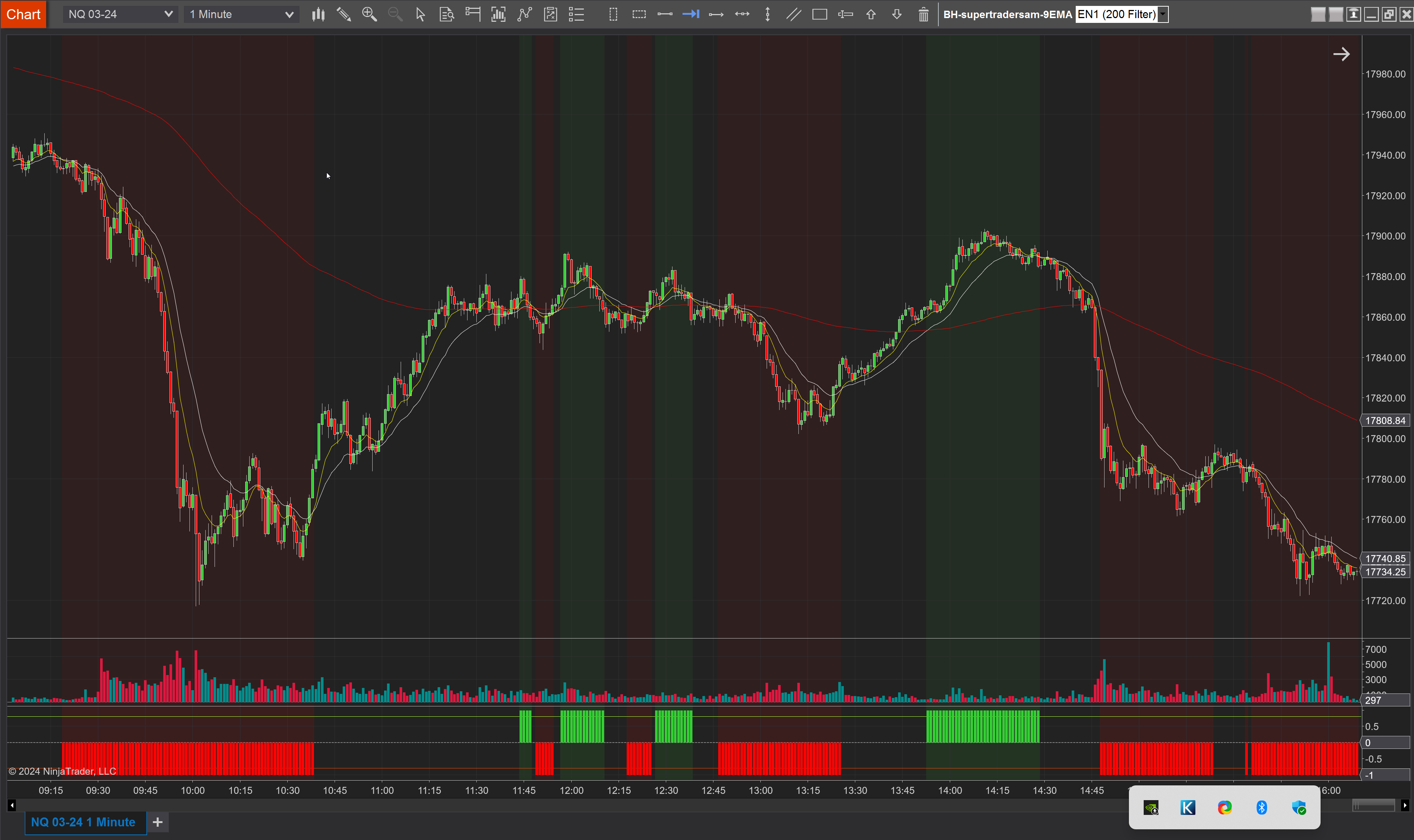Click the 09:30 time axis label

click(98, 790)
